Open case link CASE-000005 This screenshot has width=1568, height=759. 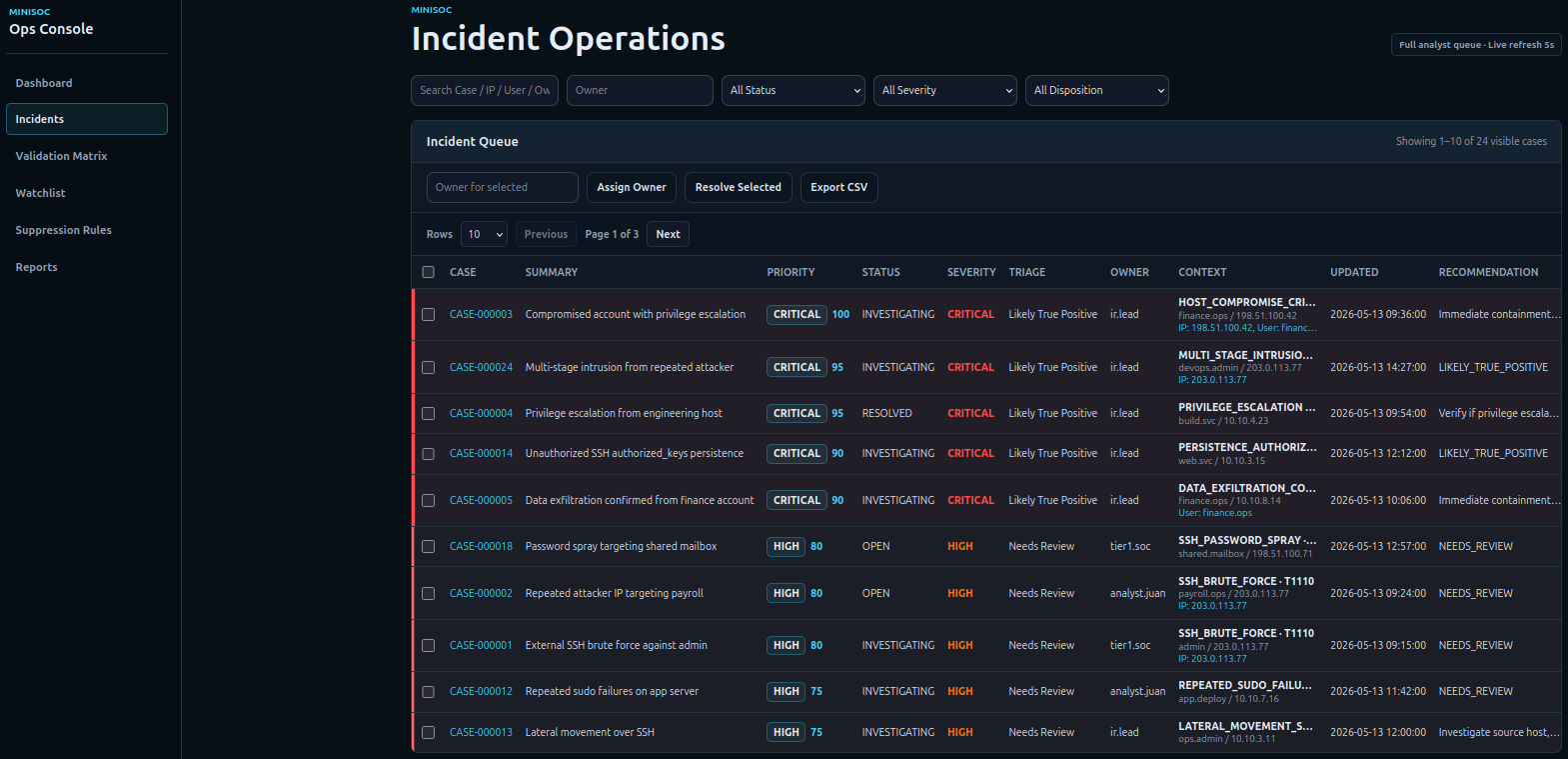(481, 500)
